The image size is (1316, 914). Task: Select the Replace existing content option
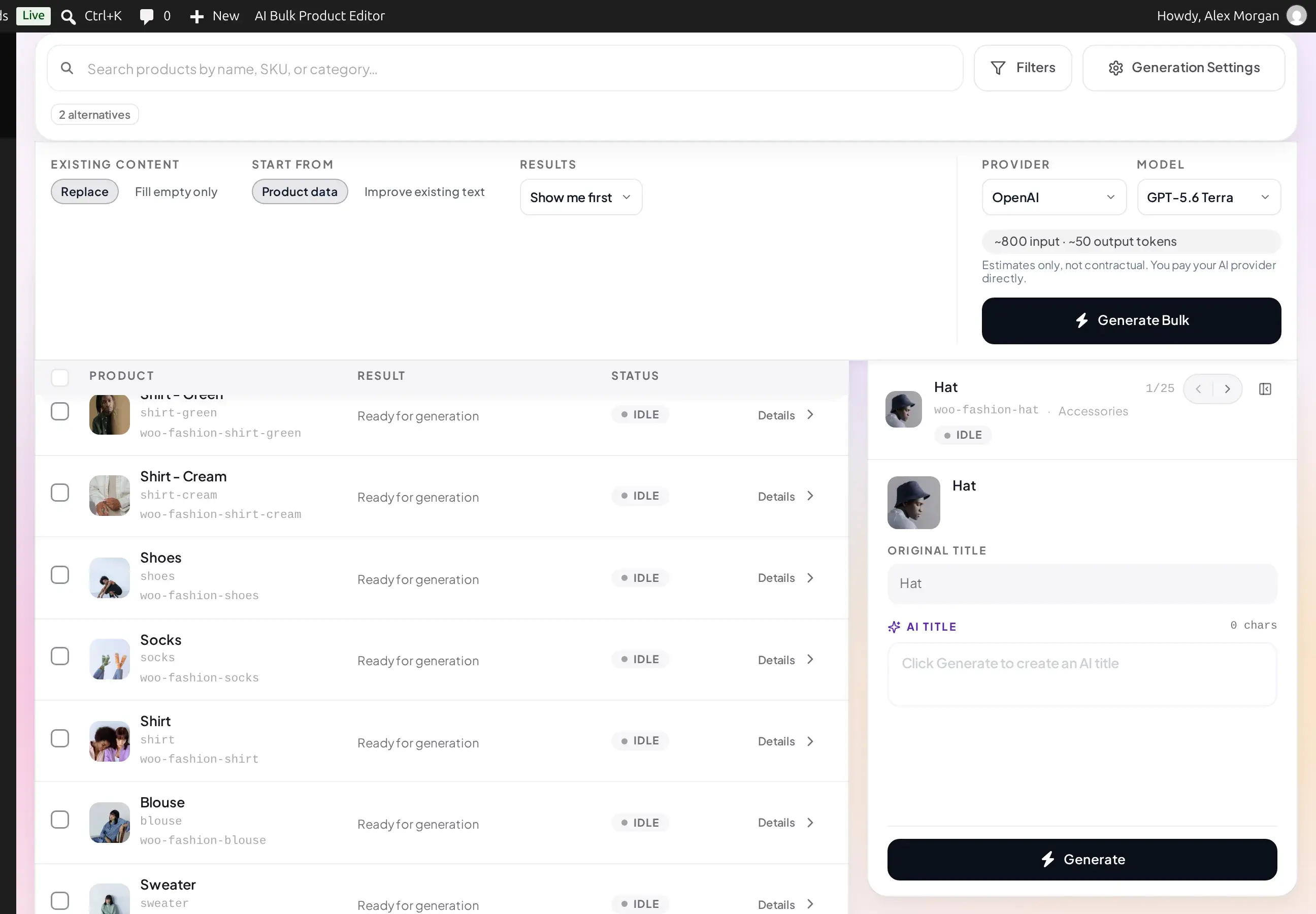[x=85, y=192]
